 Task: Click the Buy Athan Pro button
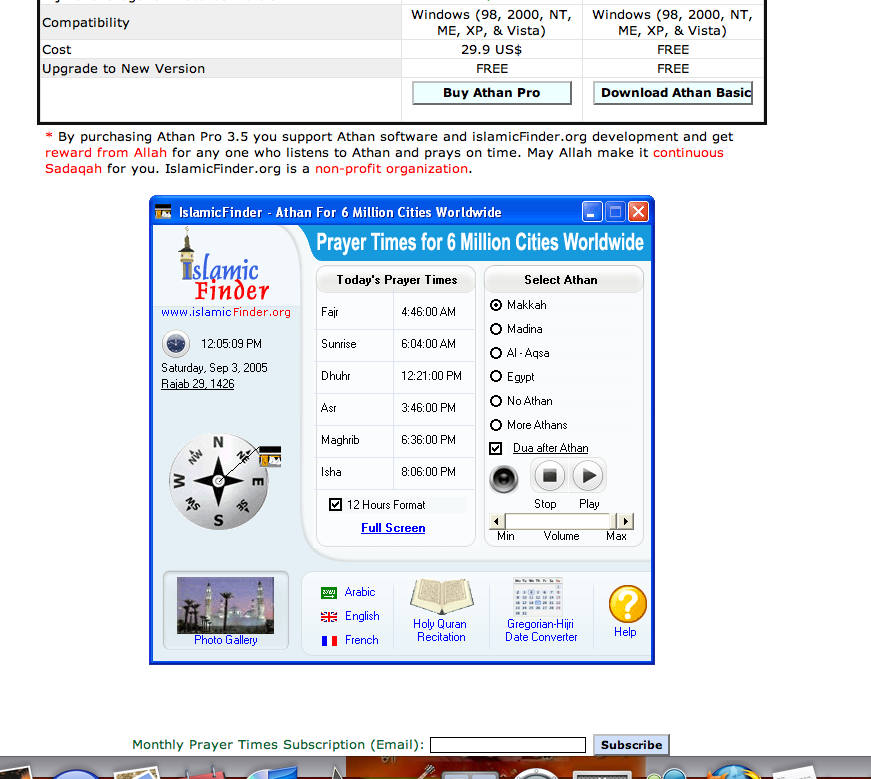(492, 93)
